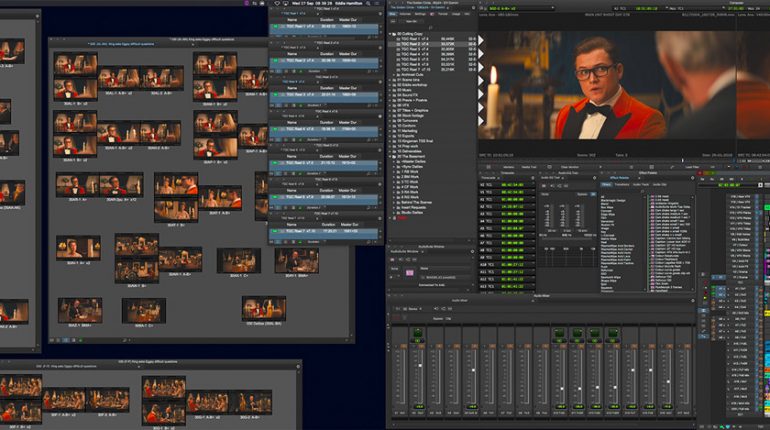Select Sawtooth Wipe category in Effect Palette

pos(611,277)
